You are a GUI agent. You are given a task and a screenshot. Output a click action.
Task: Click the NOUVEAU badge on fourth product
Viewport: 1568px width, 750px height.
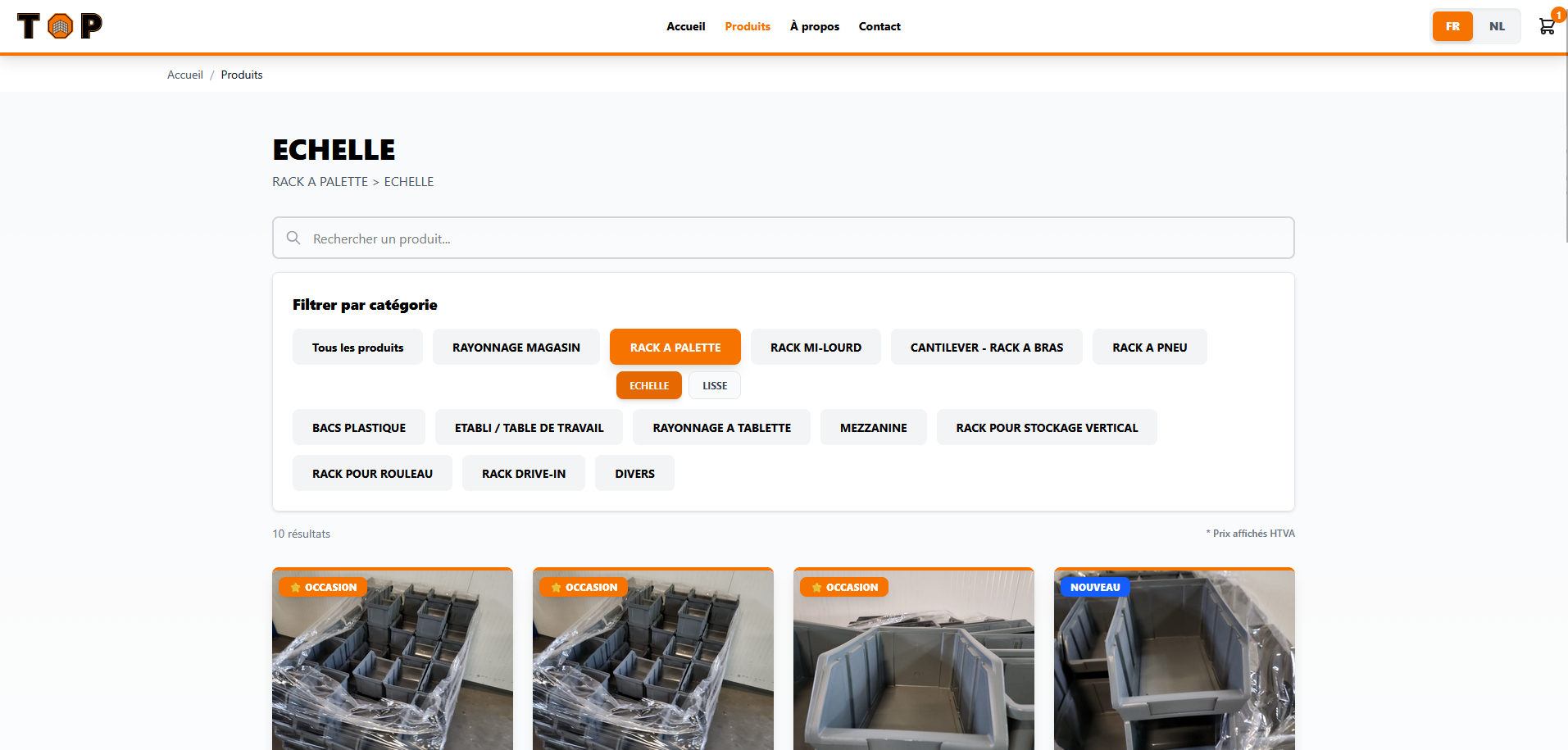pyautogui.click(x=1095, y=587)
